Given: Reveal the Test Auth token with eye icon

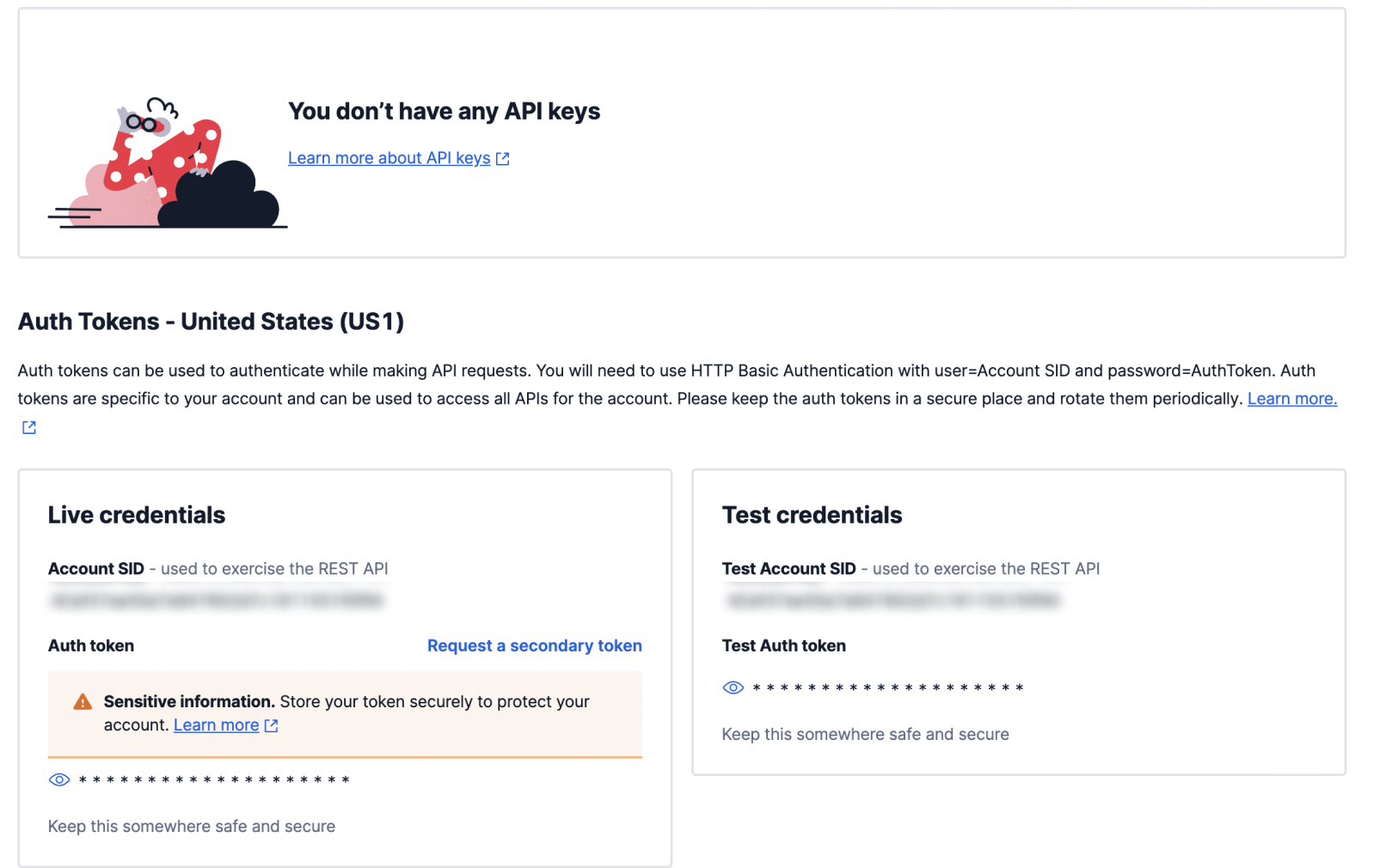Looking at the screenshot, I should (x=733, y=688).
